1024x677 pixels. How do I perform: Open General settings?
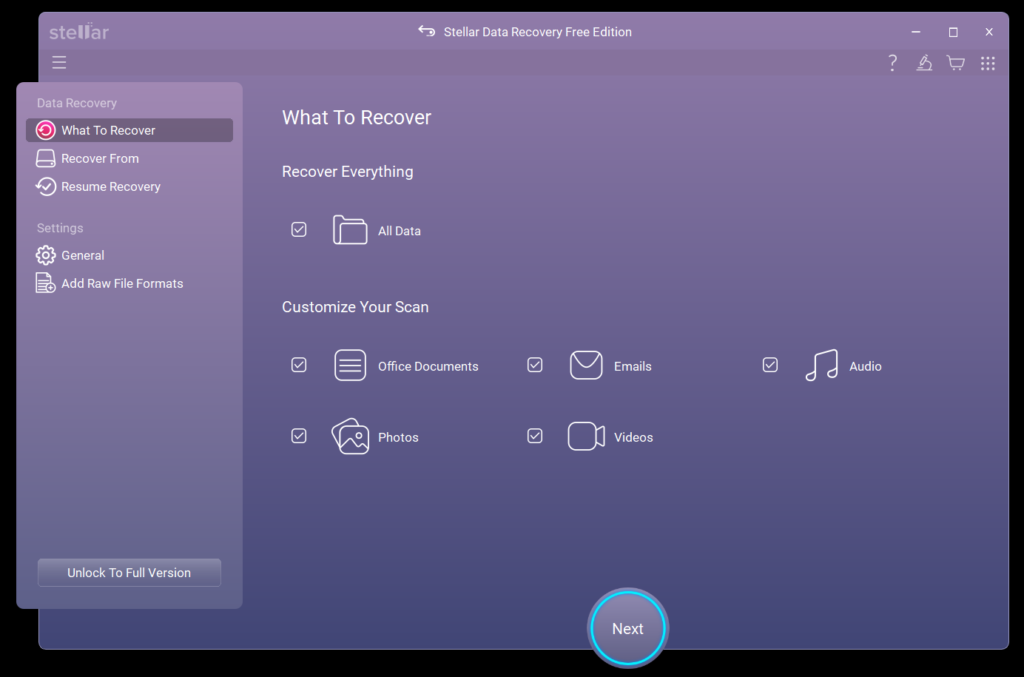click(x=82, y=255)
